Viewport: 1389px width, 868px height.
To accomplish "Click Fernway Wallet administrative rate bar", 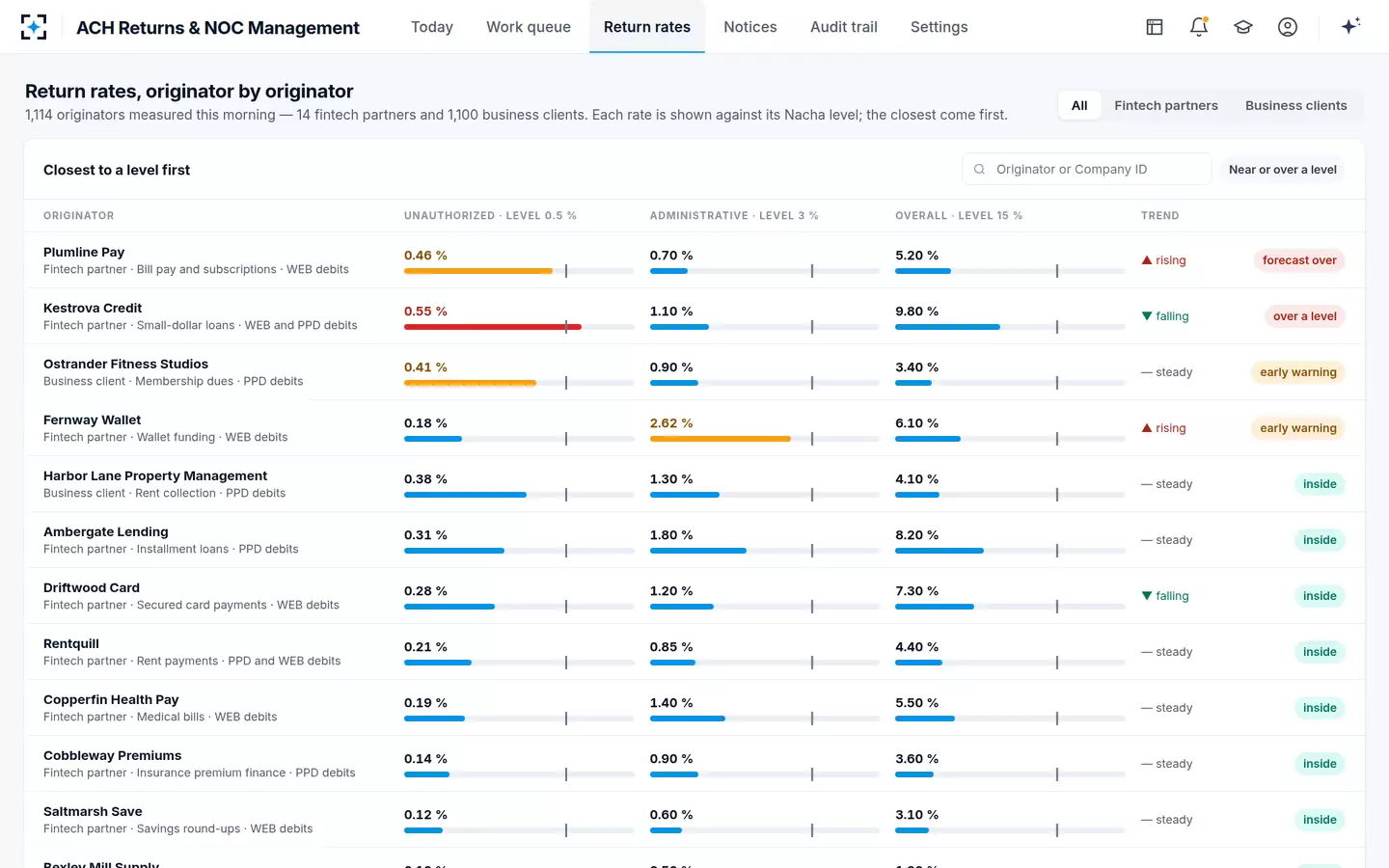I will (x=765, y=439).
